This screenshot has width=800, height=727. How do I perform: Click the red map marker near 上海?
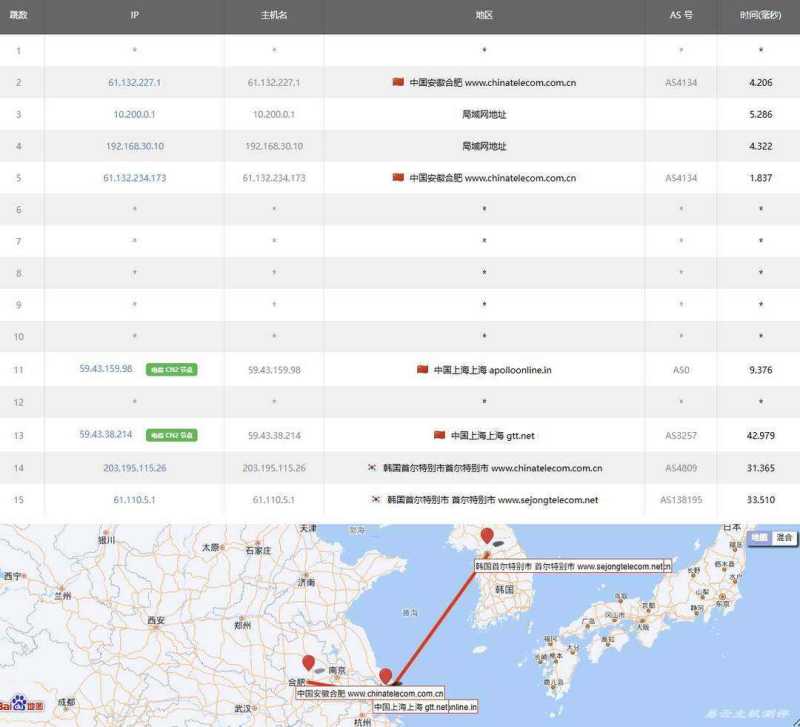pyautogui.click(x=386, y=676)
